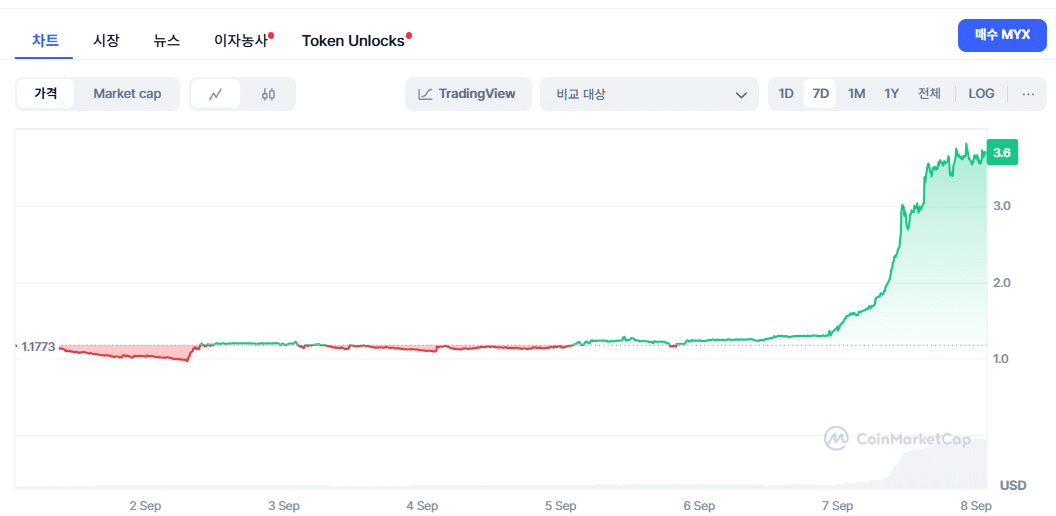Viewport: 1056px width, 516px height.
Task: Toggle LOG scale on chart
Action: (981, 94)
